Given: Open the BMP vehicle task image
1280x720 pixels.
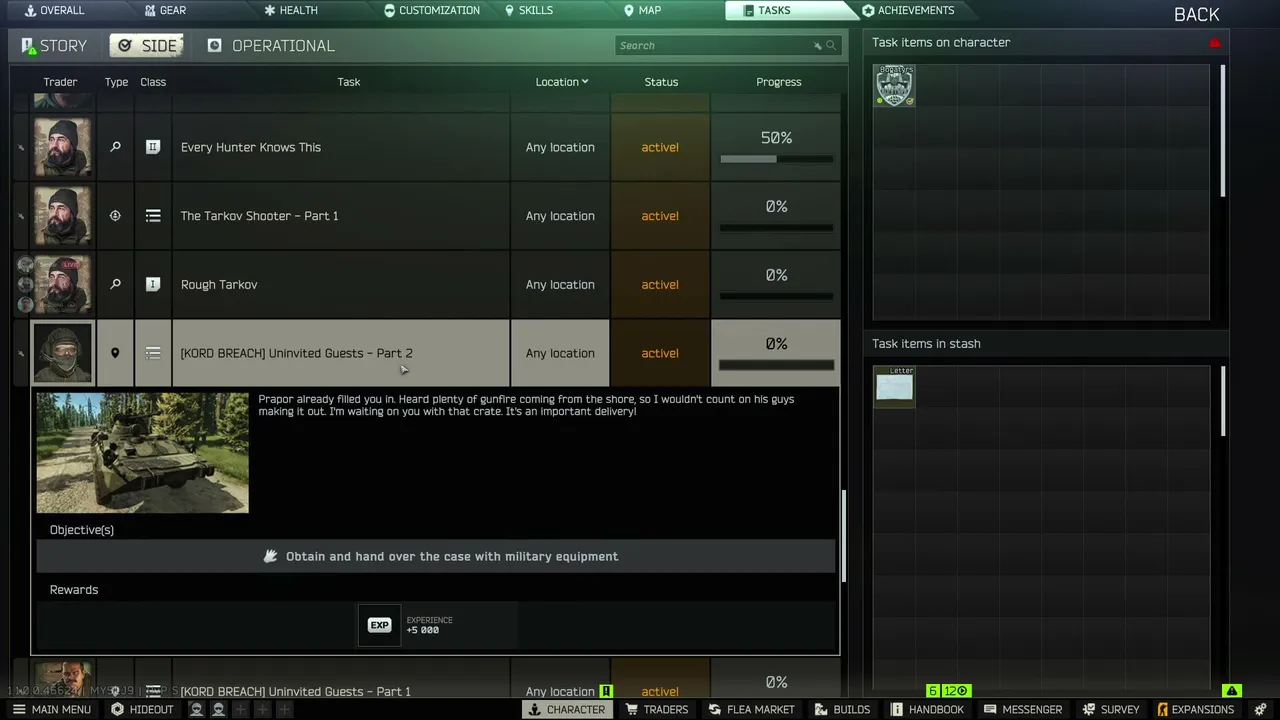Looking at the screenshot, I should coord(142,453).
